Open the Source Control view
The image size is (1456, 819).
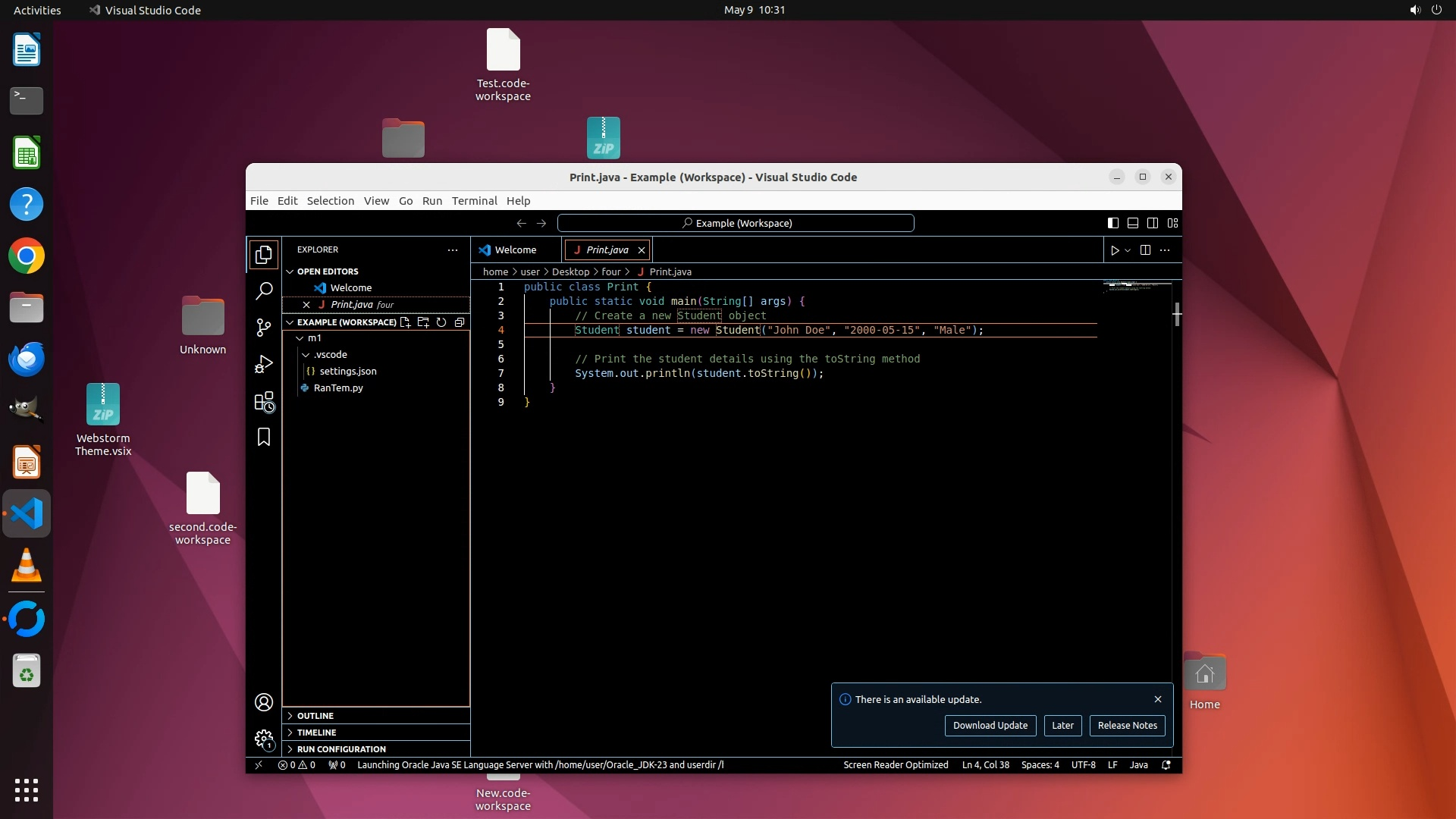coord(264,328)
